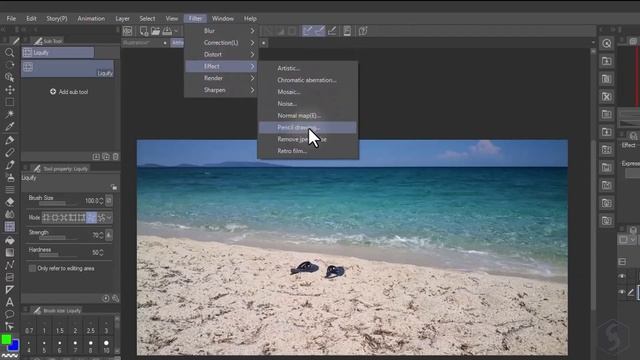640x360 pixels.
Task: Select the Zoom magnifier tool
Action: tap(9, 53)
